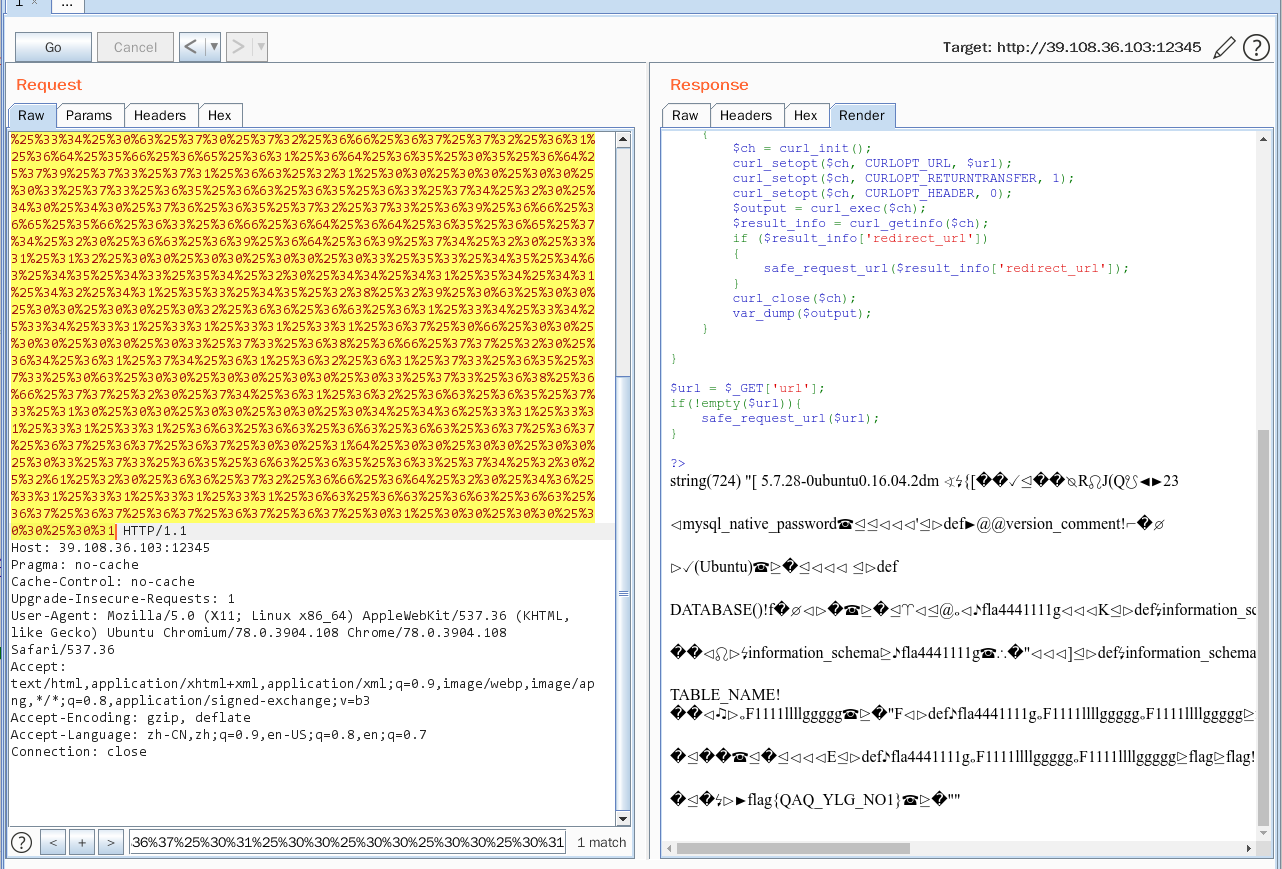Click the 'Pragma: no-cache' header line
Image resolution: width=1282 pixels, height=869 pixels.
[x=75, y=565]
